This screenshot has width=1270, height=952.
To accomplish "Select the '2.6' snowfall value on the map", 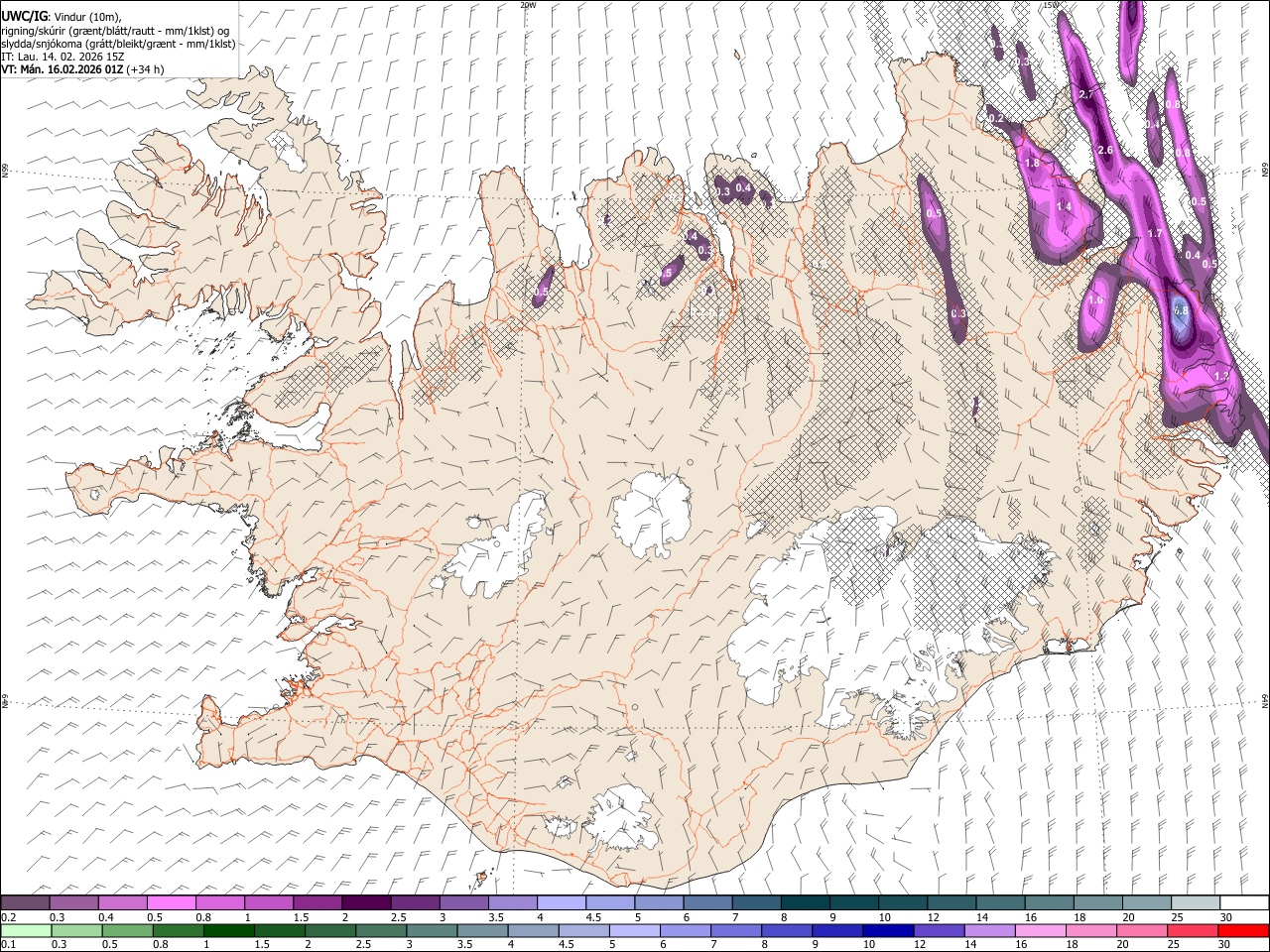I will click(x=1106, y=150).
